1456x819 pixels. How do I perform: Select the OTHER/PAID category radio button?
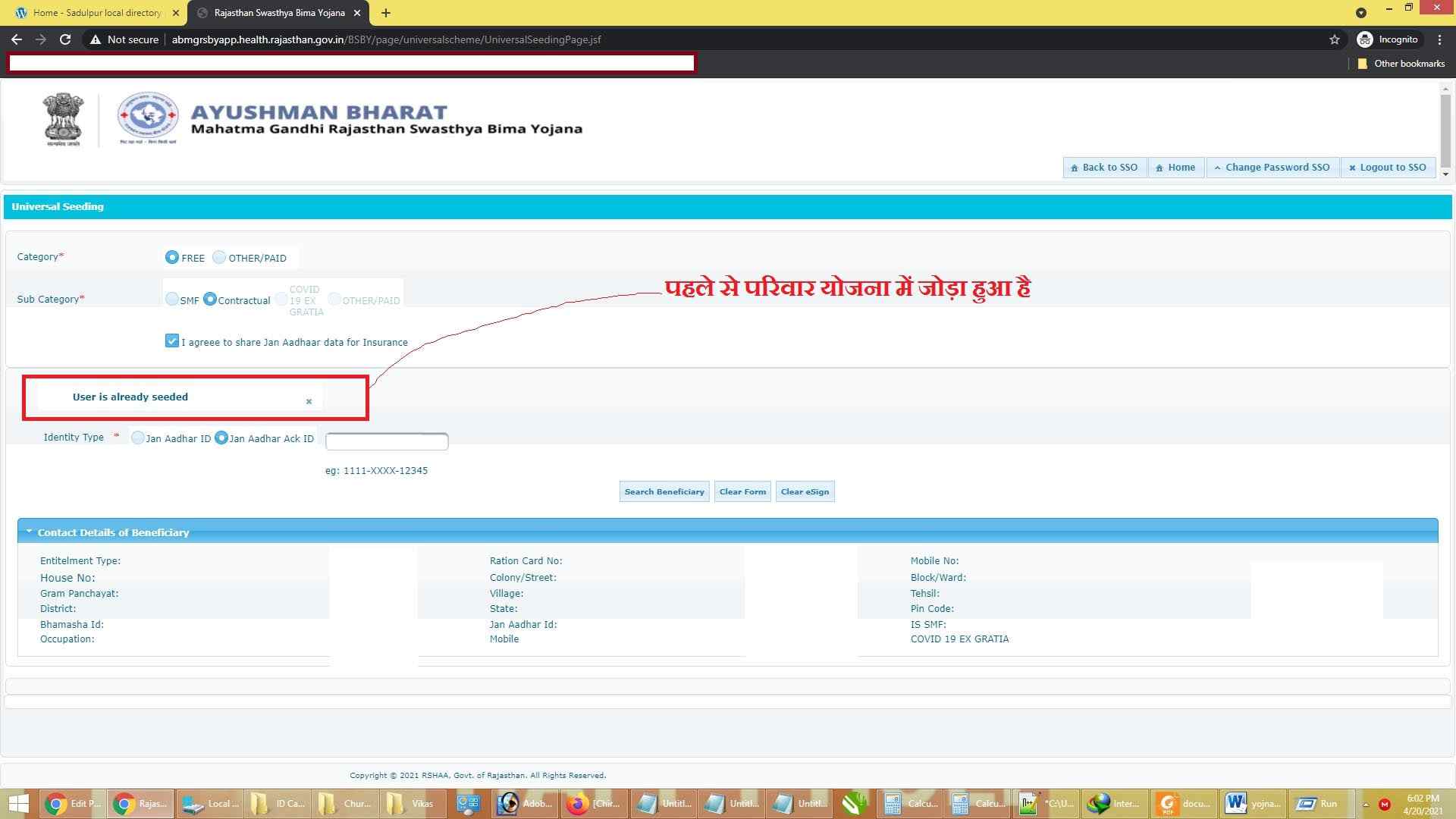(219, 257)
